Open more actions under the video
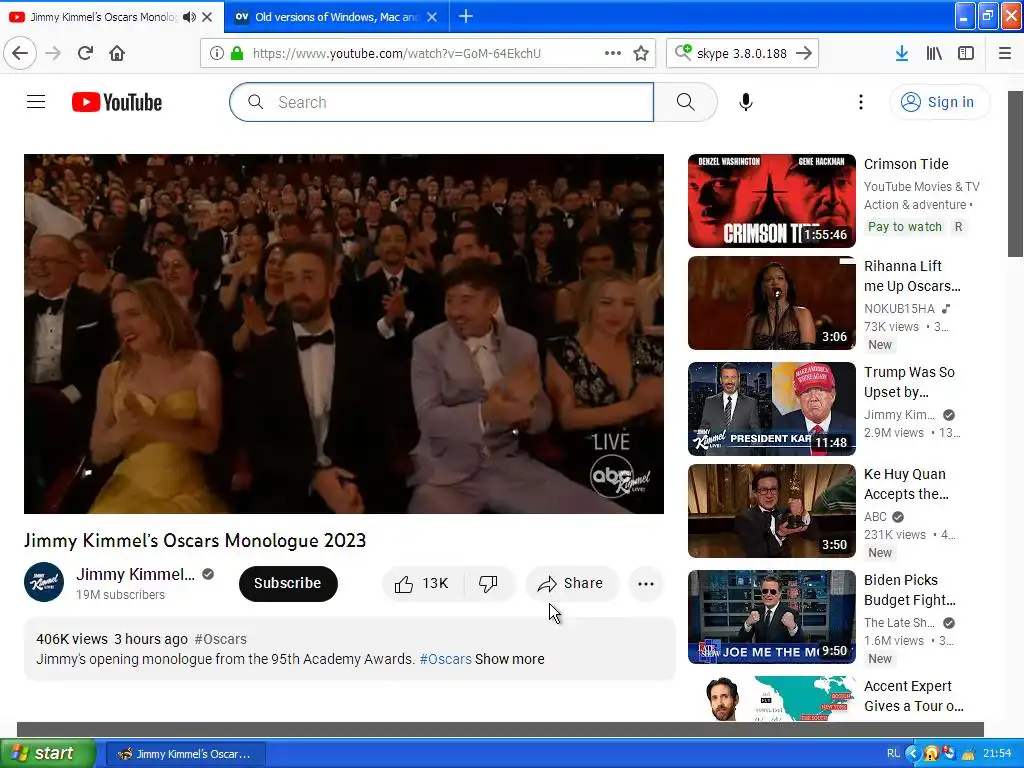The image size is (1024, 768). pyautogui.click(x=646, y=583)
